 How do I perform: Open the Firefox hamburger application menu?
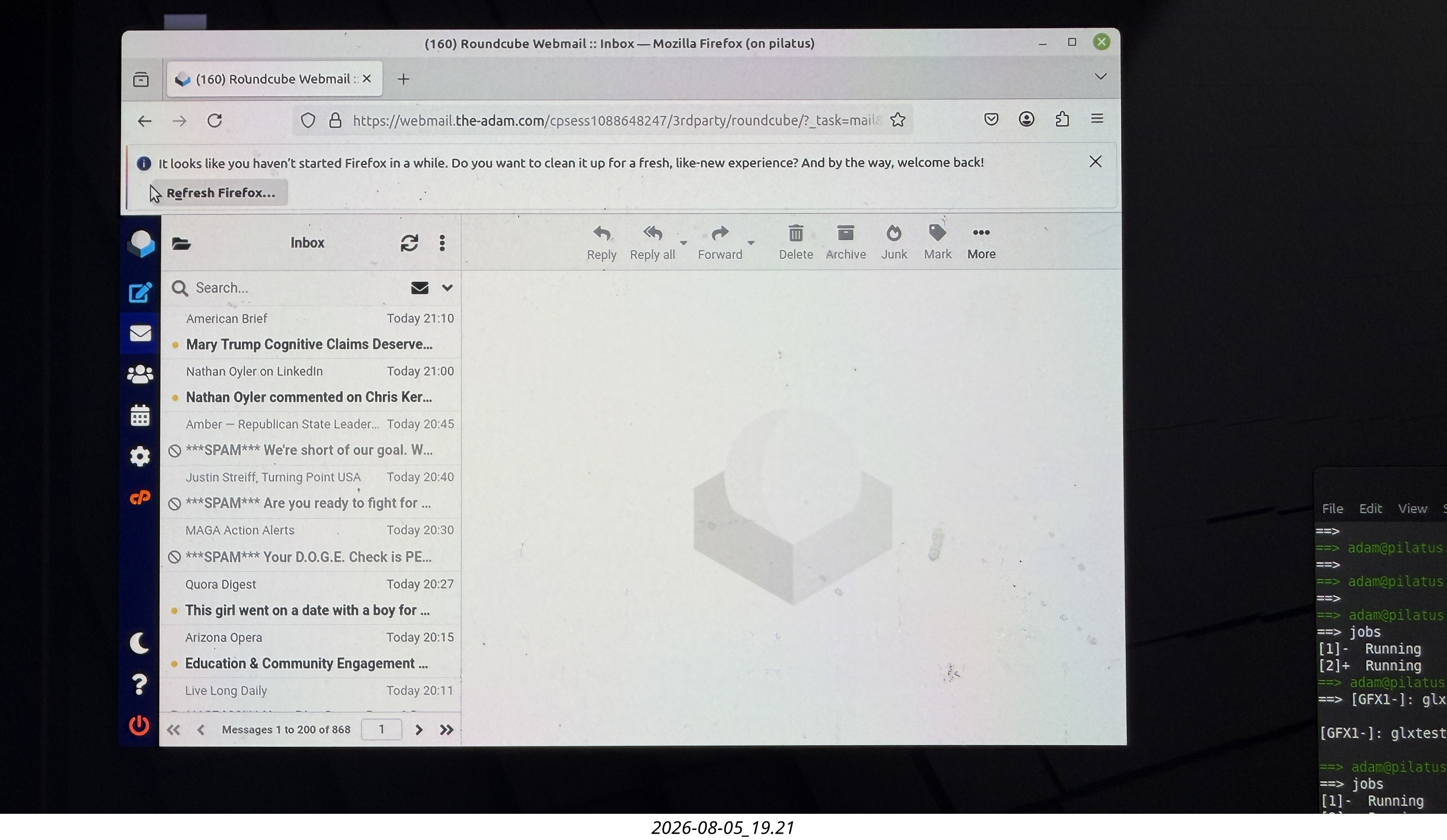point(1097,119)
